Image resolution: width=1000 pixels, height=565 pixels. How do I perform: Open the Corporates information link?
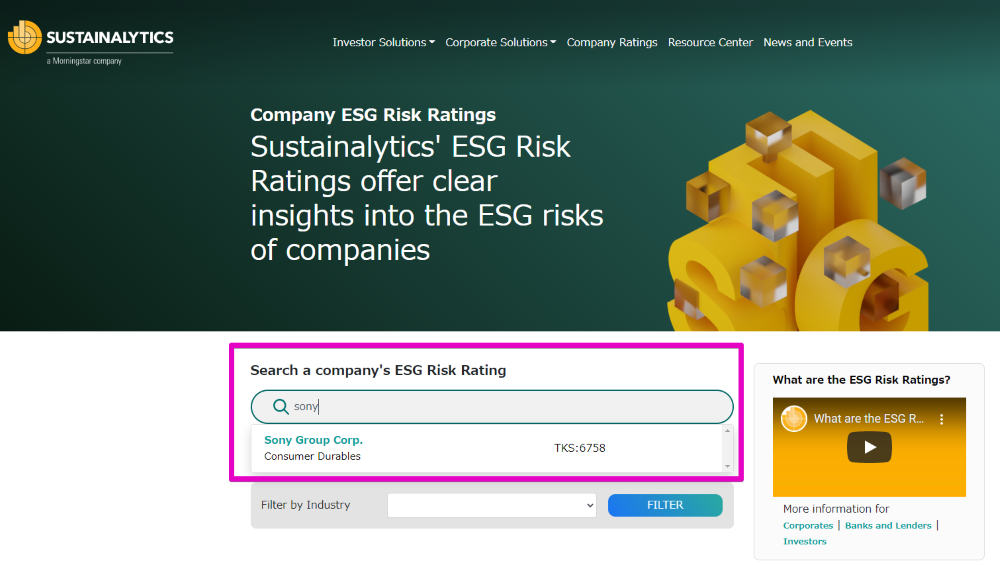point(808,525)
